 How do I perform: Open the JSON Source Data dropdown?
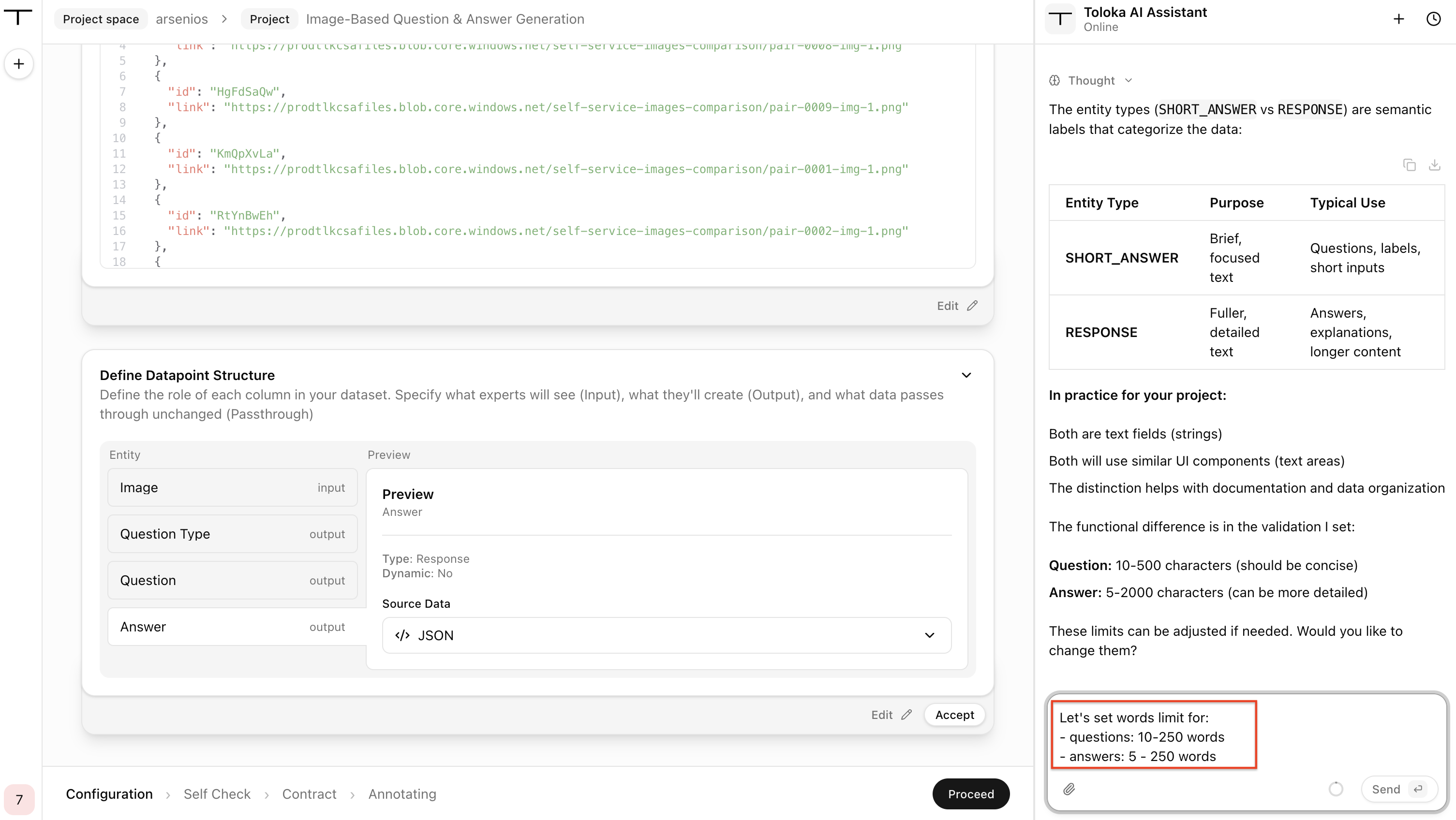pyautogui.click(x=667, y=635)
